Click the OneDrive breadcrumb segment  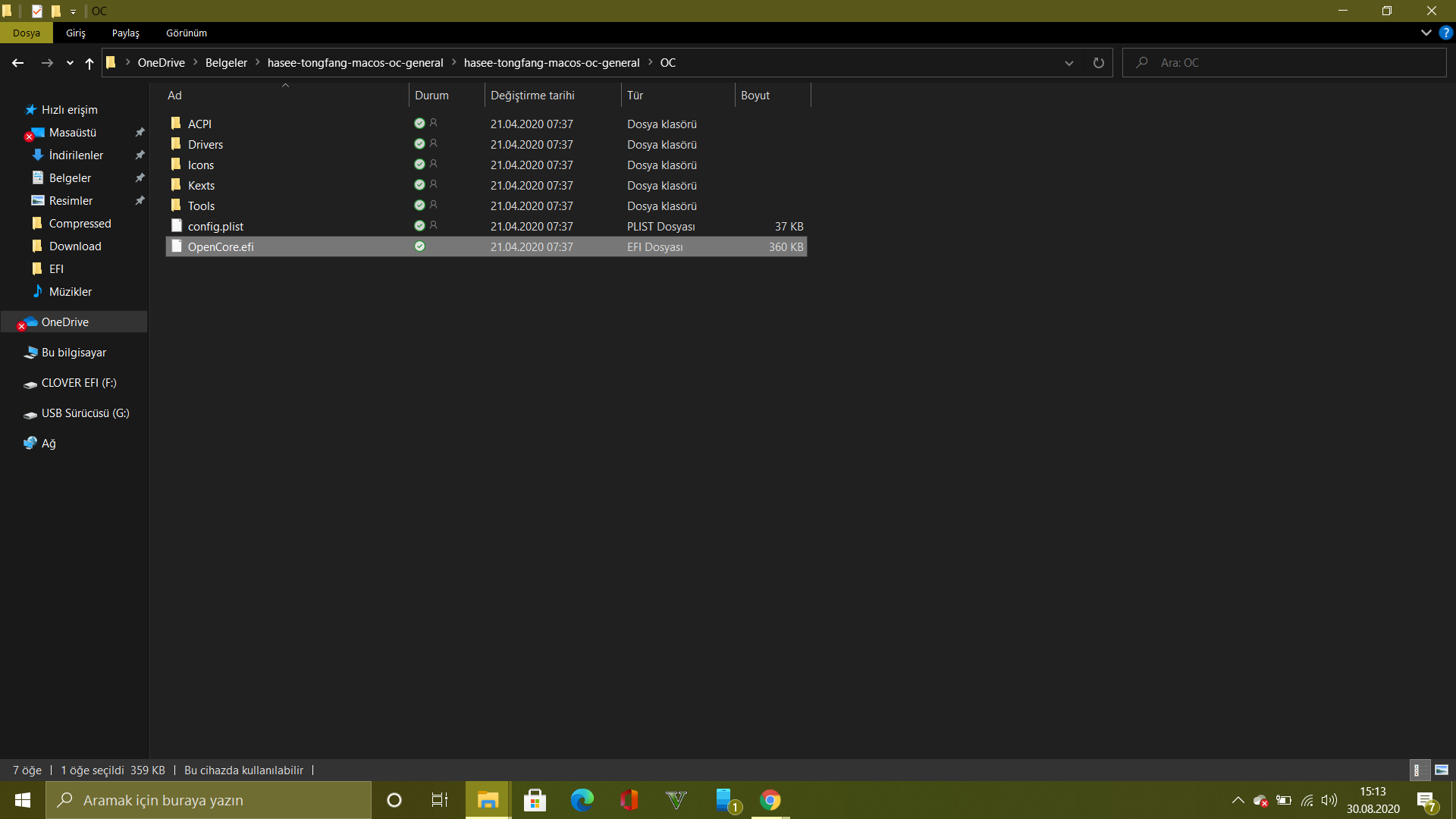(x=161, y=63)
